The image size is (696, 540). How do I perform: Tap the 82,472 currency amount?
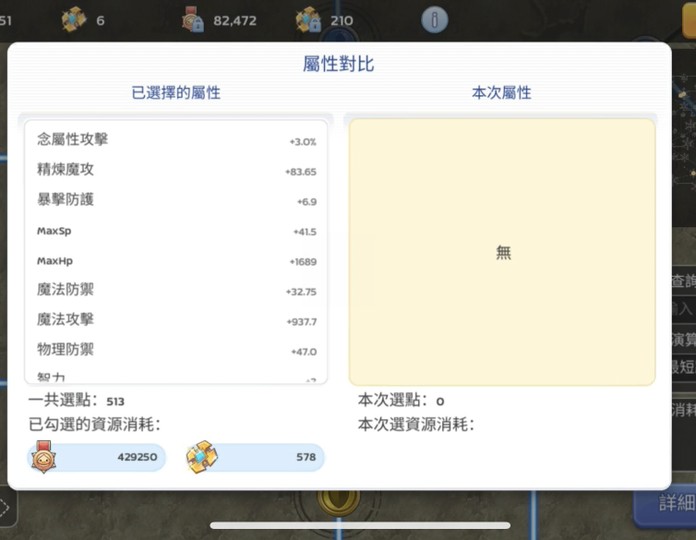[235, 21]
